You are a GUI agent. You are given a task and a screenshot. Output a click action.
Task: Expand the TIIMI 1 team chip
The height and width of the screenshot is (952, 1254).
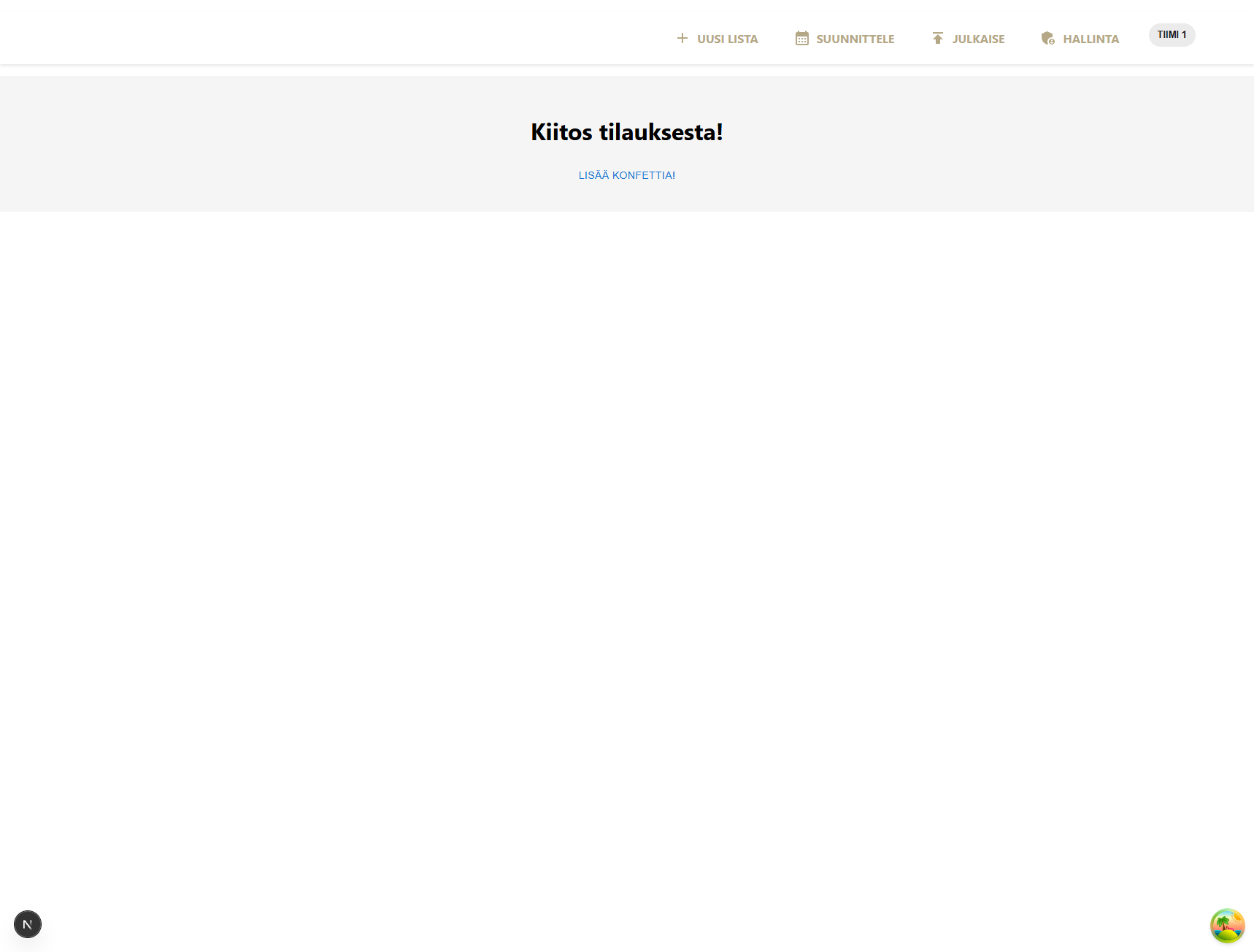click(x=1172, y=35)
